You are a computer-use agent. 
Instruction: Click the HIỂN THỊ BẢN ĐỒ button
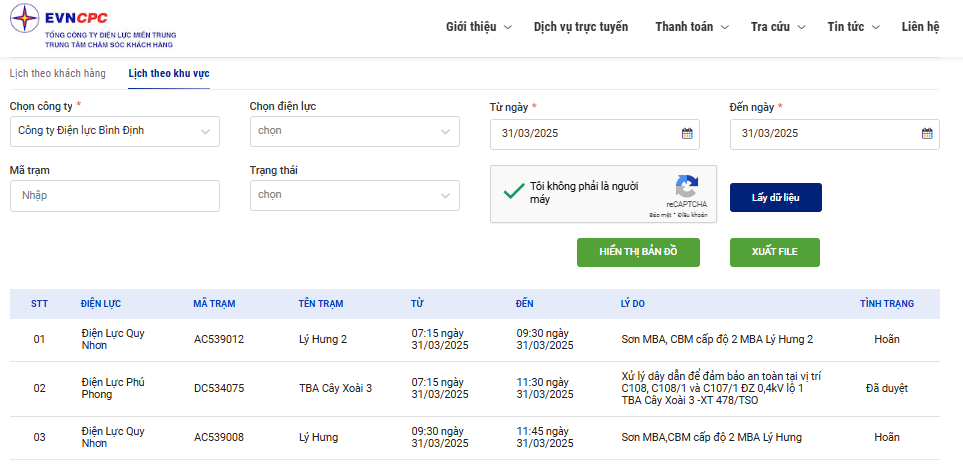pos(638,252)
